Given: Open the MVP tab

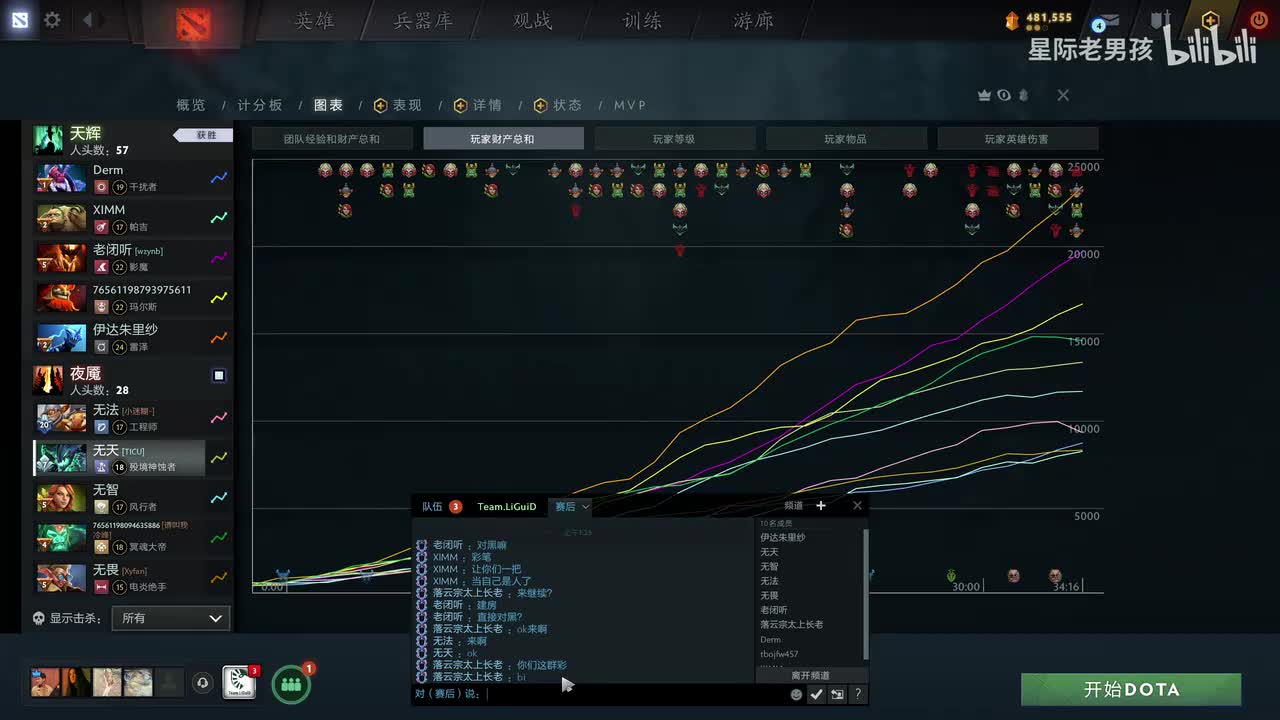Looking at the screenshot, I should (630, 105).
